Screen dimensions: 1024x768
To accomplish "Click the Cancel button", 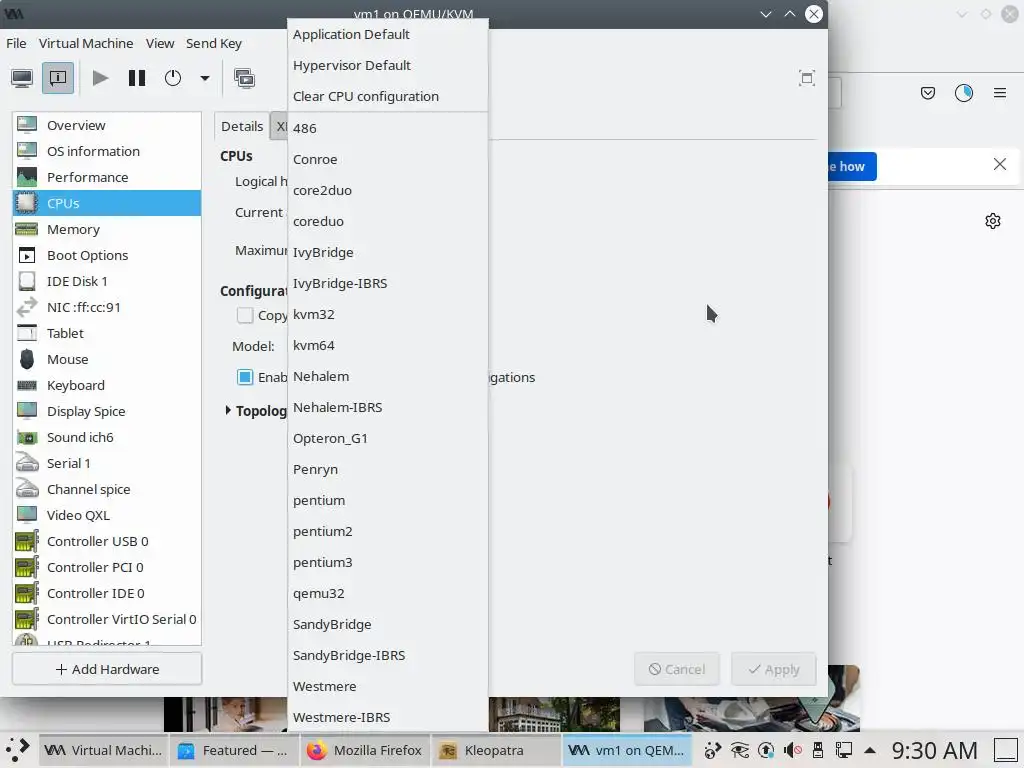I will [677, 669].
